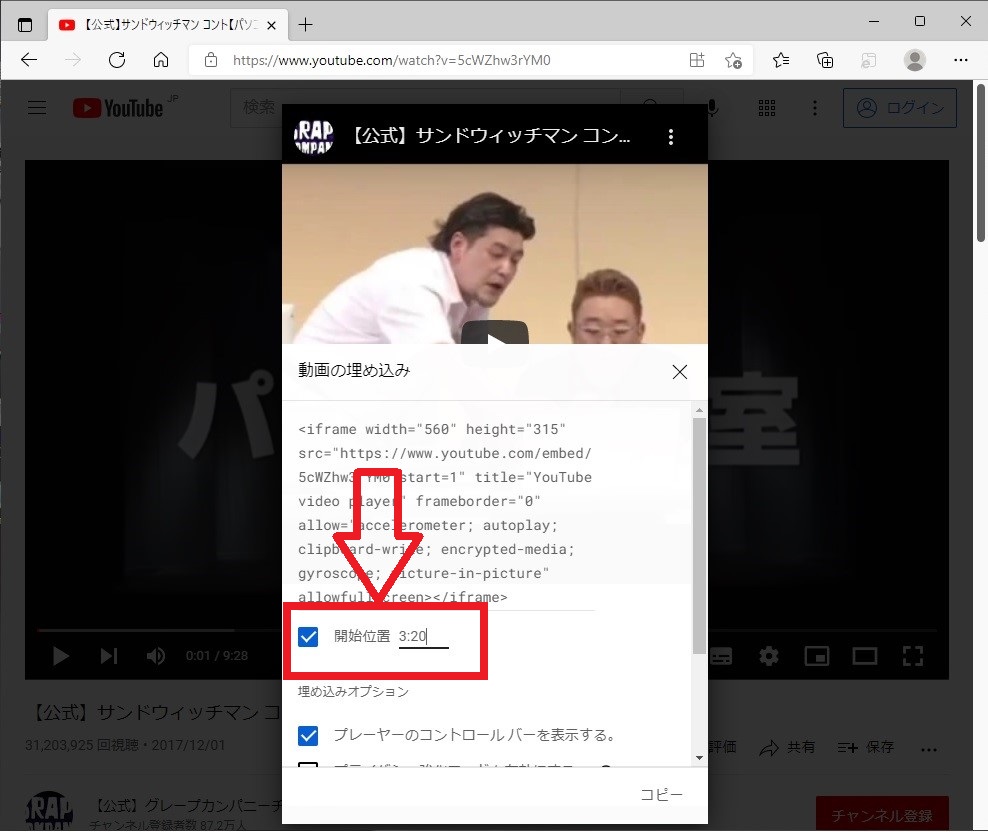Play the main video
Screen dimensions: 988x832
click(60, 656)
